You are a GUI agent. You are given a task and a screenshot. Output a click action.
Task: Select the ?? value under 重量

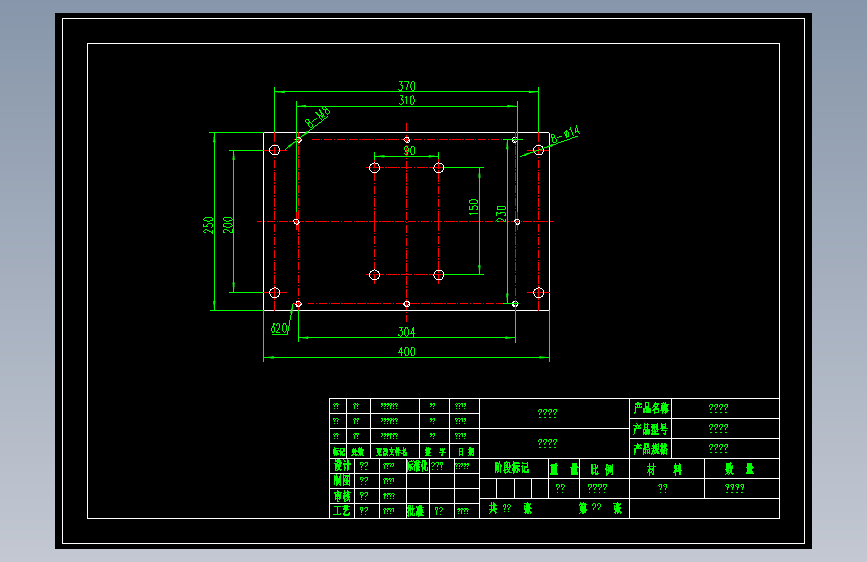[x=560, y=488]
